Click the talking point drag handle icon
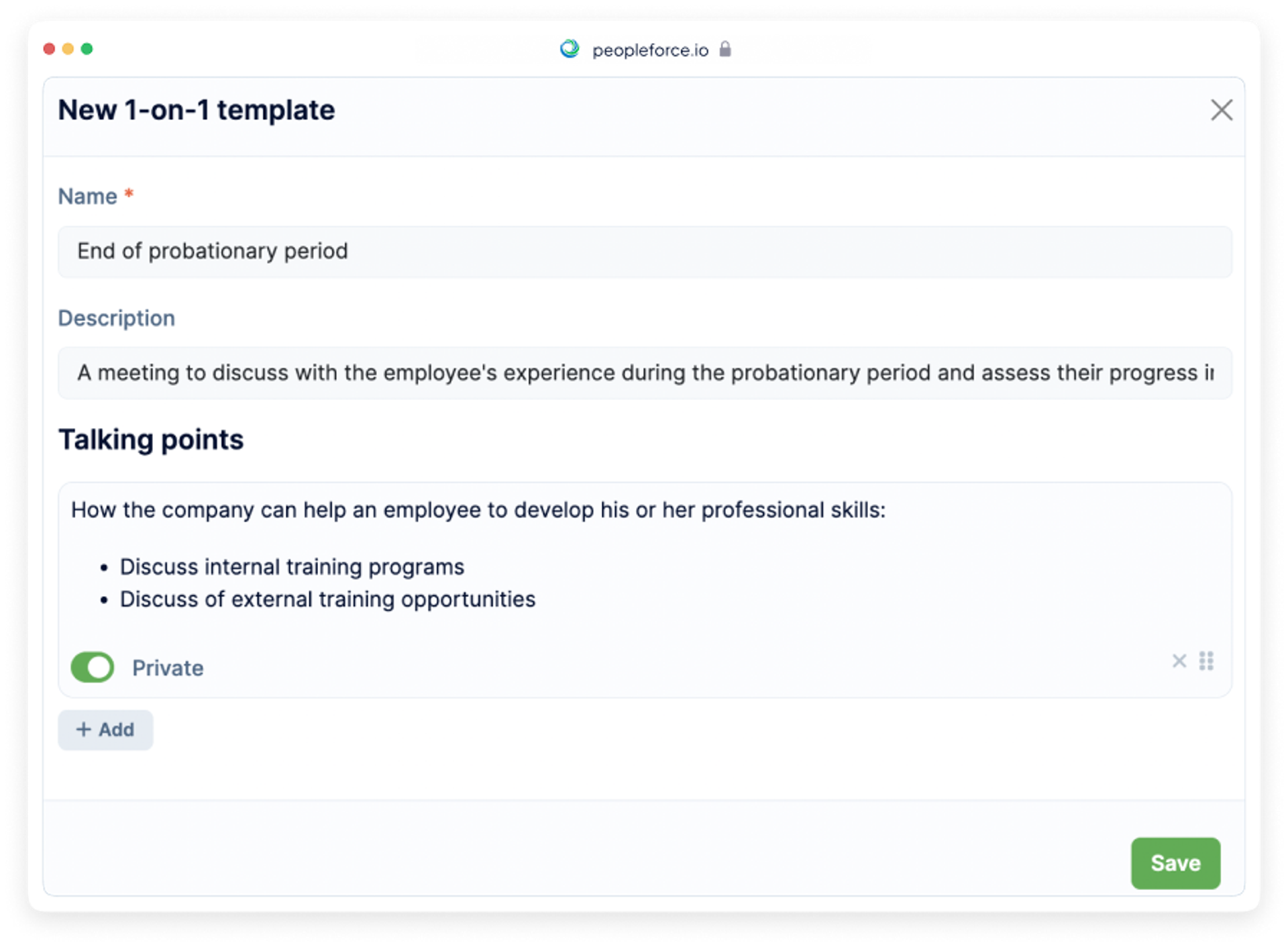The image size is (1288, 947). [1206, 661]
